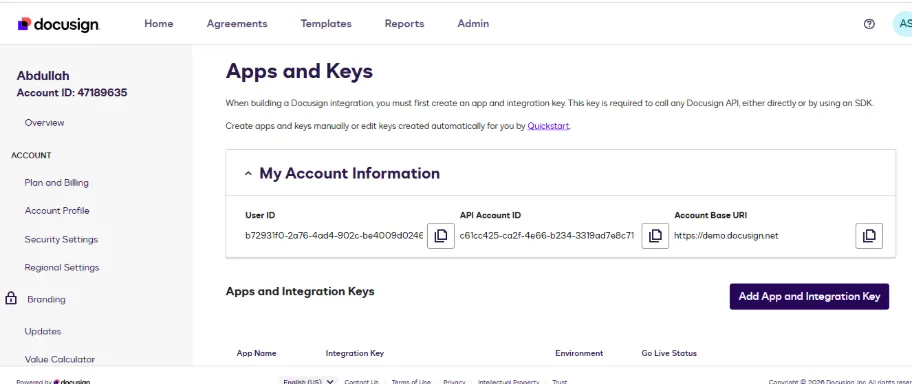Open Plan and Billing settings
The image size is (912, 384).
pos(56,183)
